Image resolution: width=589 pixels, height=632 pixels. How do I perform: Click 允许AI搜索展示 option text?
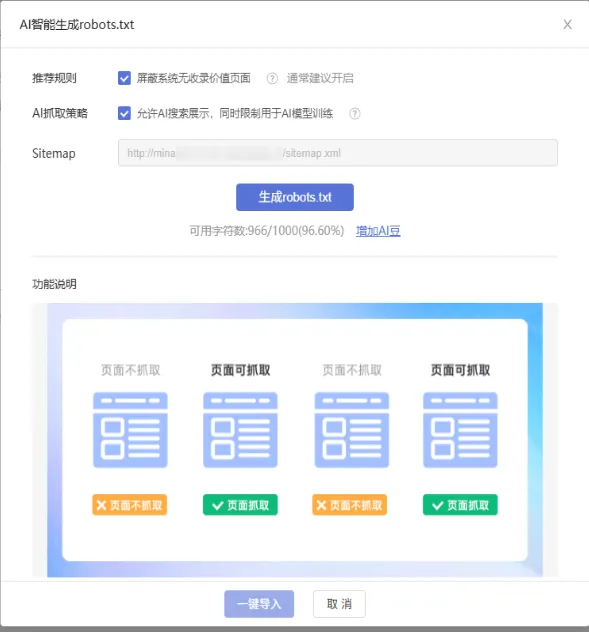pos(235,114)
